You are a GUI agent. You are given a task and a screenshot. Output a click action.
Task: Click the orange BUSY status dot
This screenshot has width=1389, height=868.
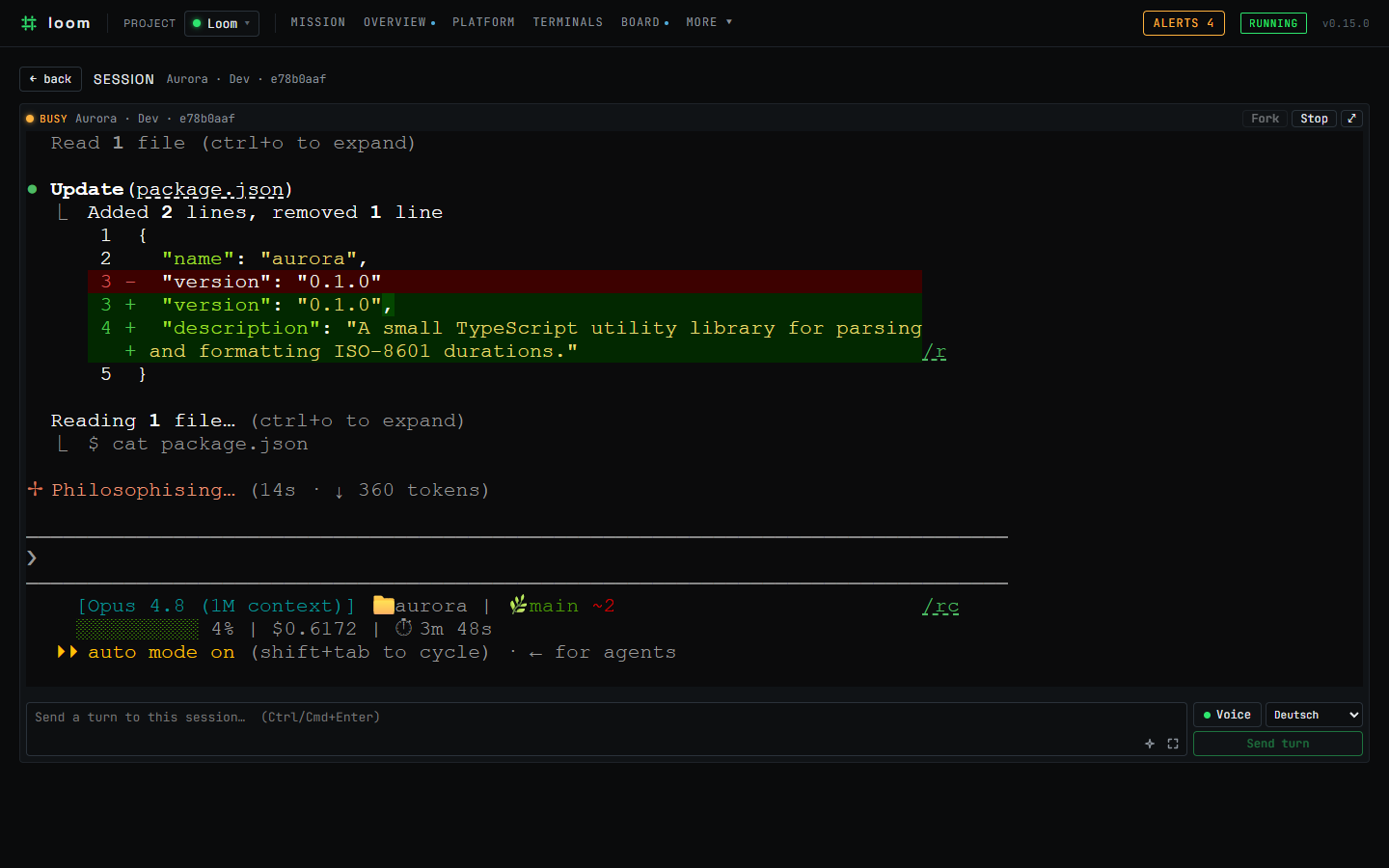click(30, 119)
